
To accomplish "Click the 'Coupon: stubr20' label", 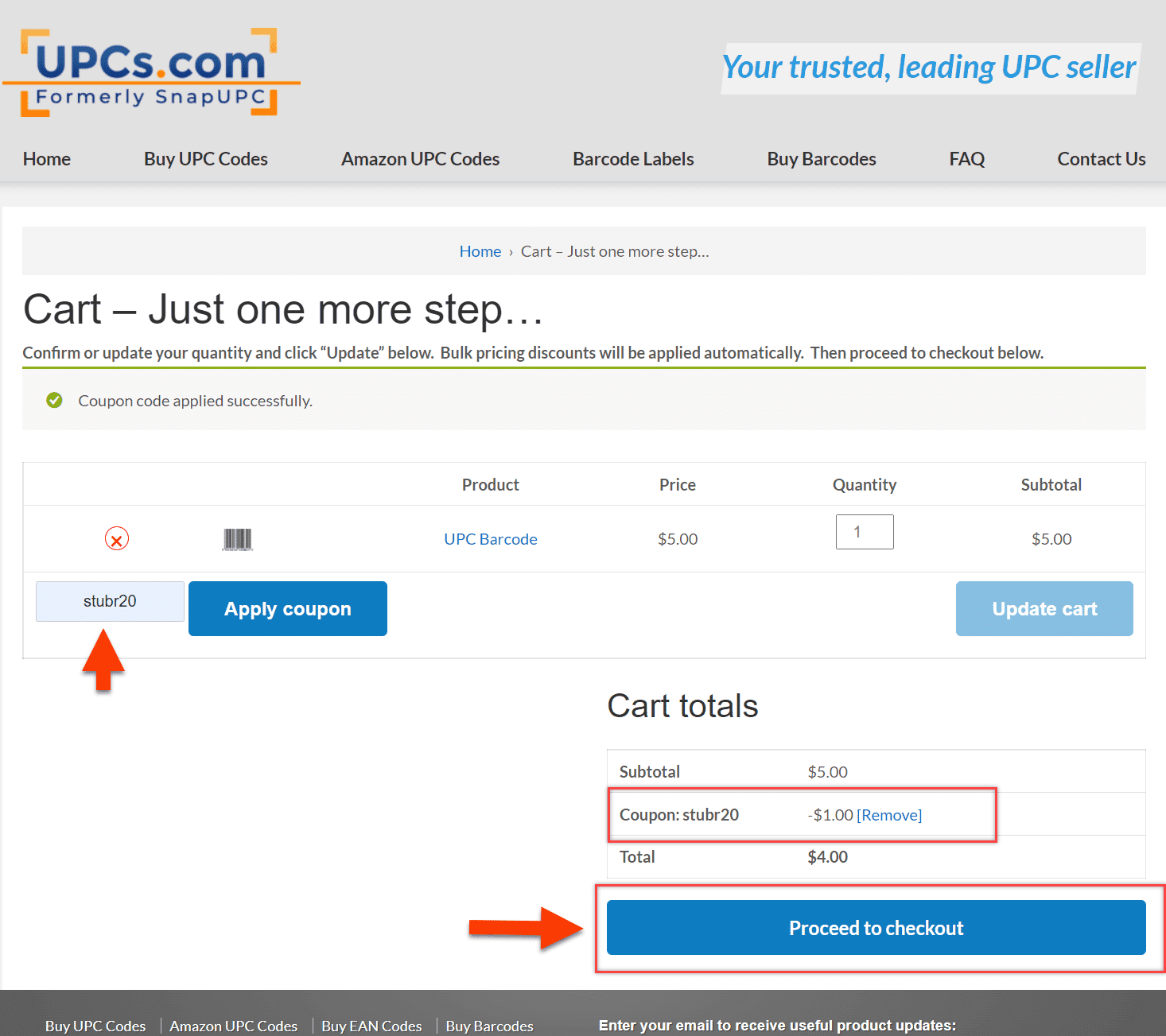I will click(x=679, y=815).
